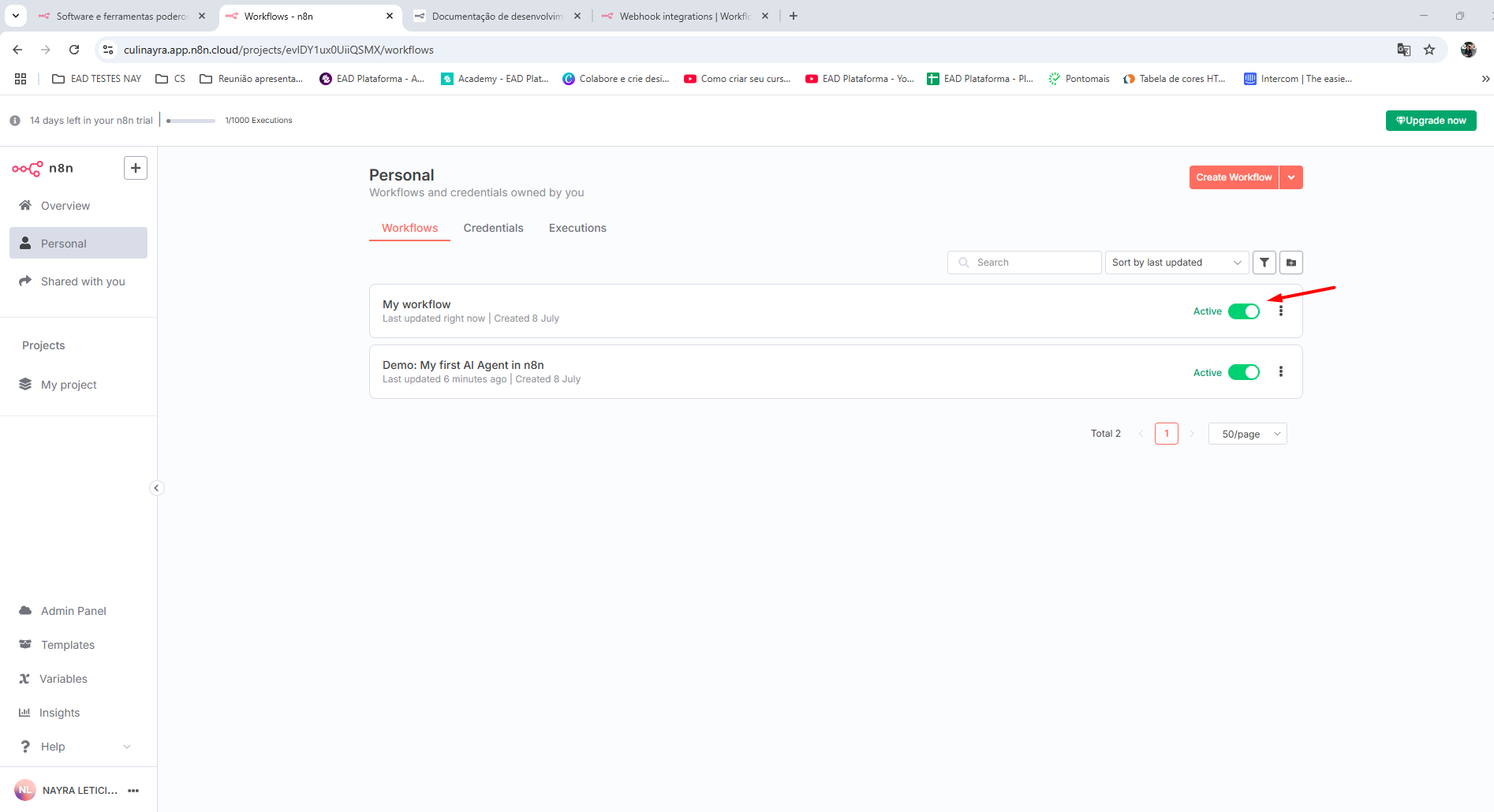Show more bookmarks overflow chevron
This screenshot has width=1494, height=812.
click(1485, 79)
